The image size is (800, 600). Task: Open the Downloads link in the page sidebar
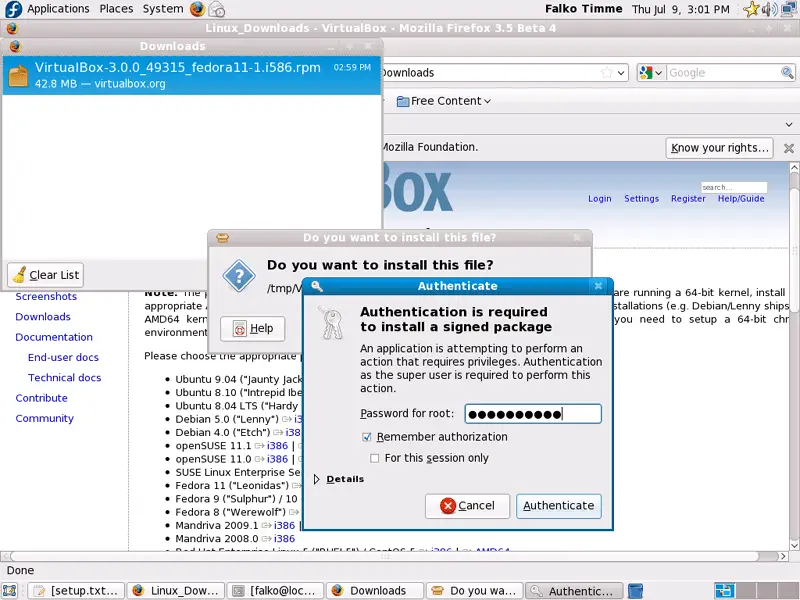pyautogui.click(x=43, y=317)
